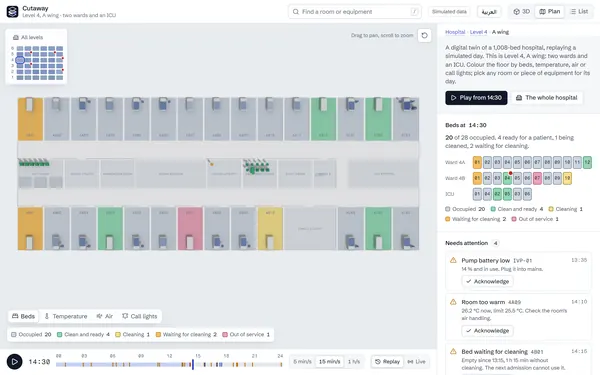Select highlighted Level 4 A wing cell in minimap
This screenshot has height=375, width=600.
pos(20,60)
